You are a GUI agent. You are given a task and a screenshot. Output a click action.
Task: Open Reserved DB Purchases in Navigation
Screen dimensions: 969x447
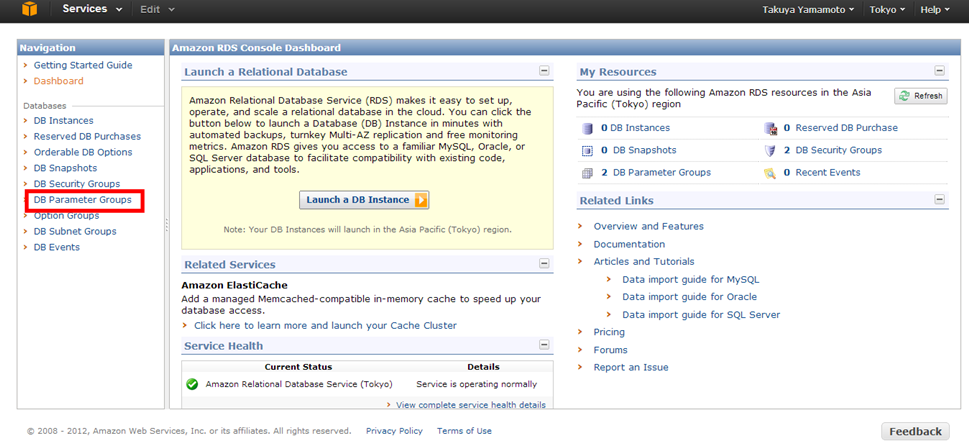click(x=87, y=136)
